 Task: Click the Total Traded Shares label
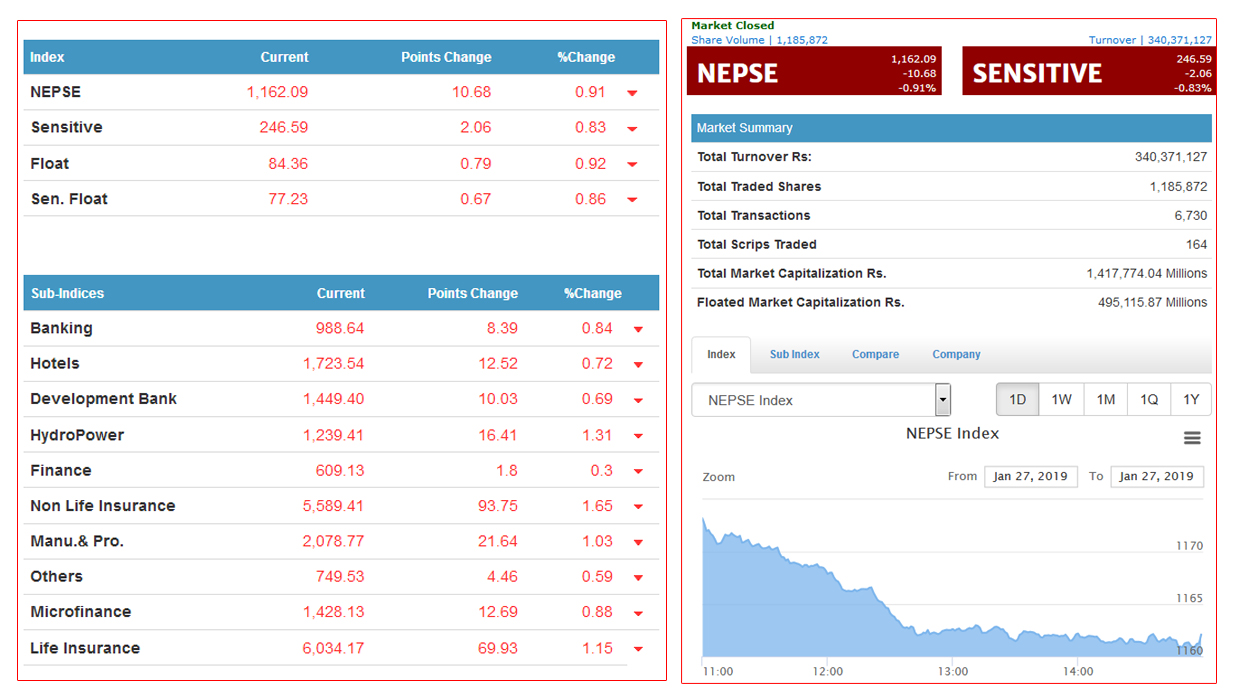point(759,186)
